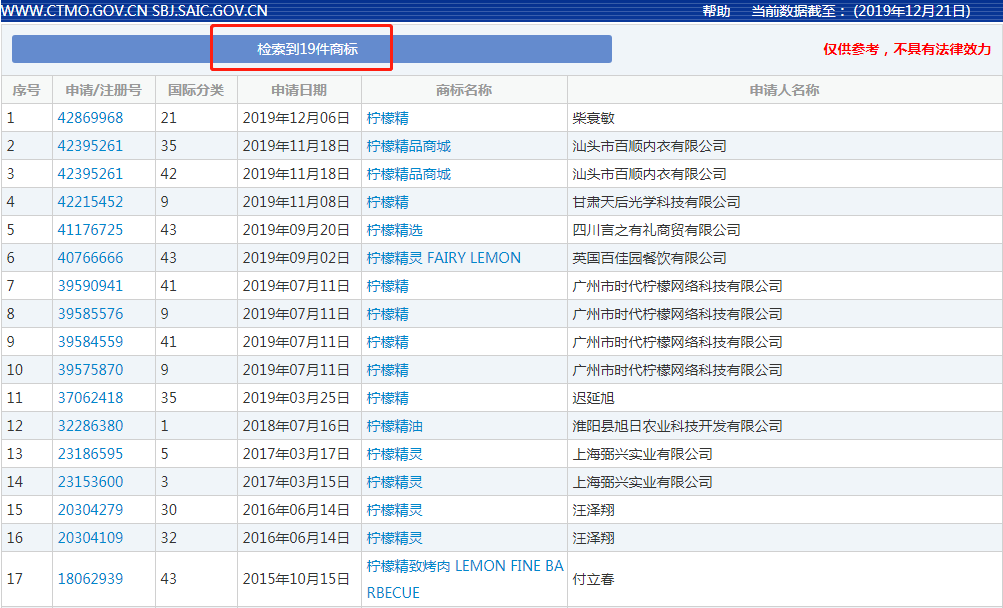The height and width of the screenshot is (608, 1003).
Task: Open trademark 柠檬精 in row 1
Action: pyautogui.click(x=383, y=117)
